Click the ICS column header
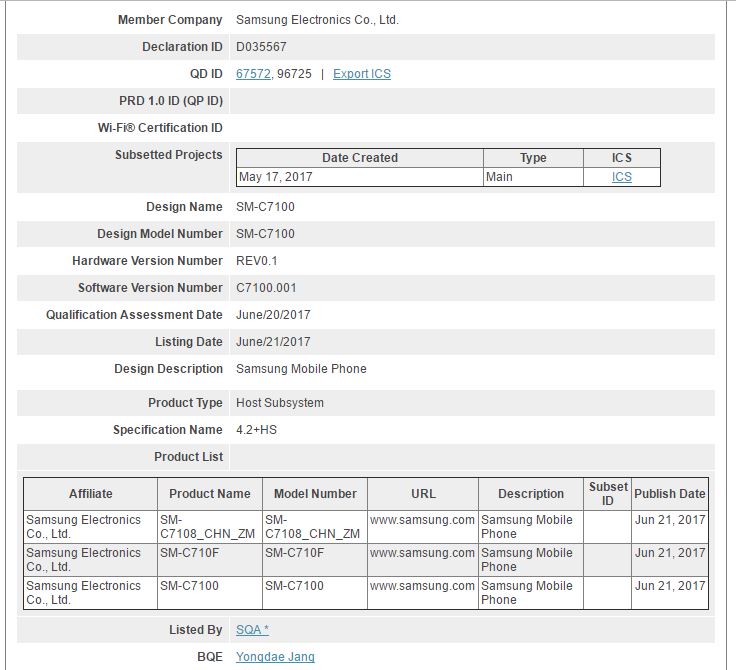Screen dimensions: 736x670 point(622,158)
